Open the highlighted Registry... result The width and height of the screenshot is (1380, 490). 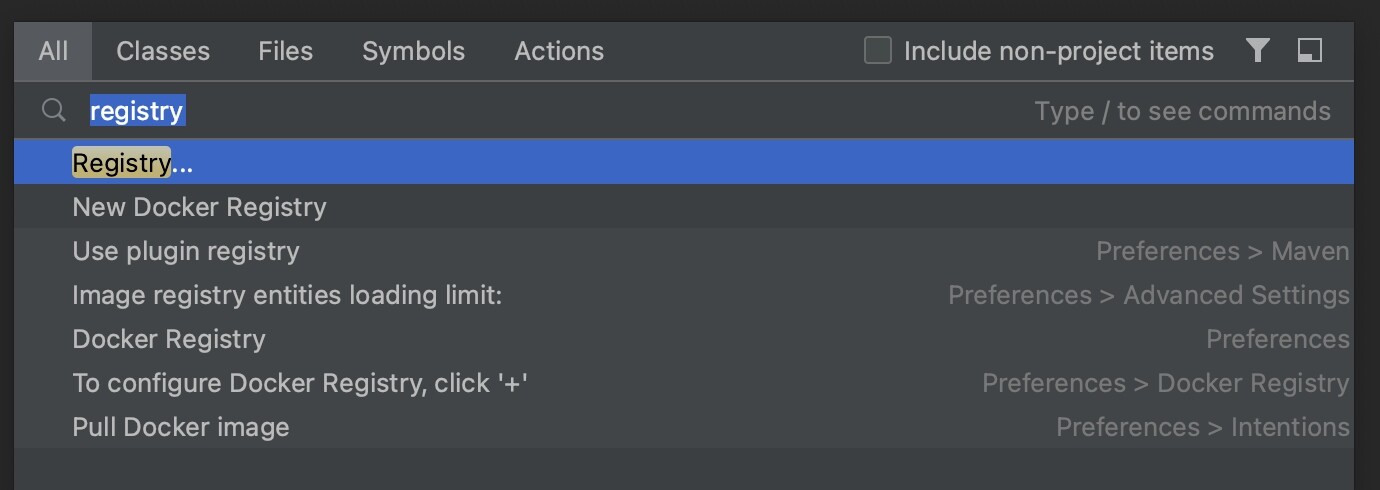click(133, 163)
